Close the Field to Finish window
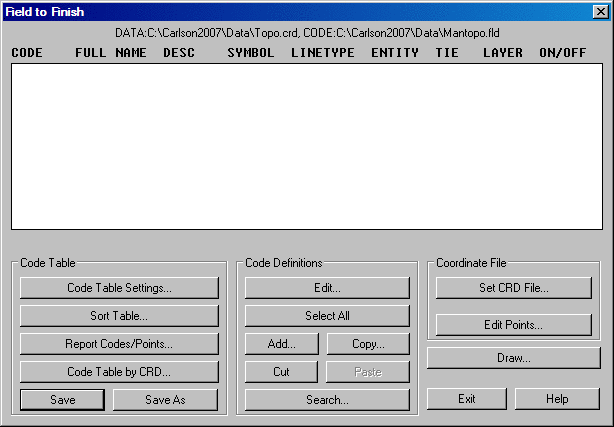The height and width of the screenshot is (427, 614). [600, 12]
